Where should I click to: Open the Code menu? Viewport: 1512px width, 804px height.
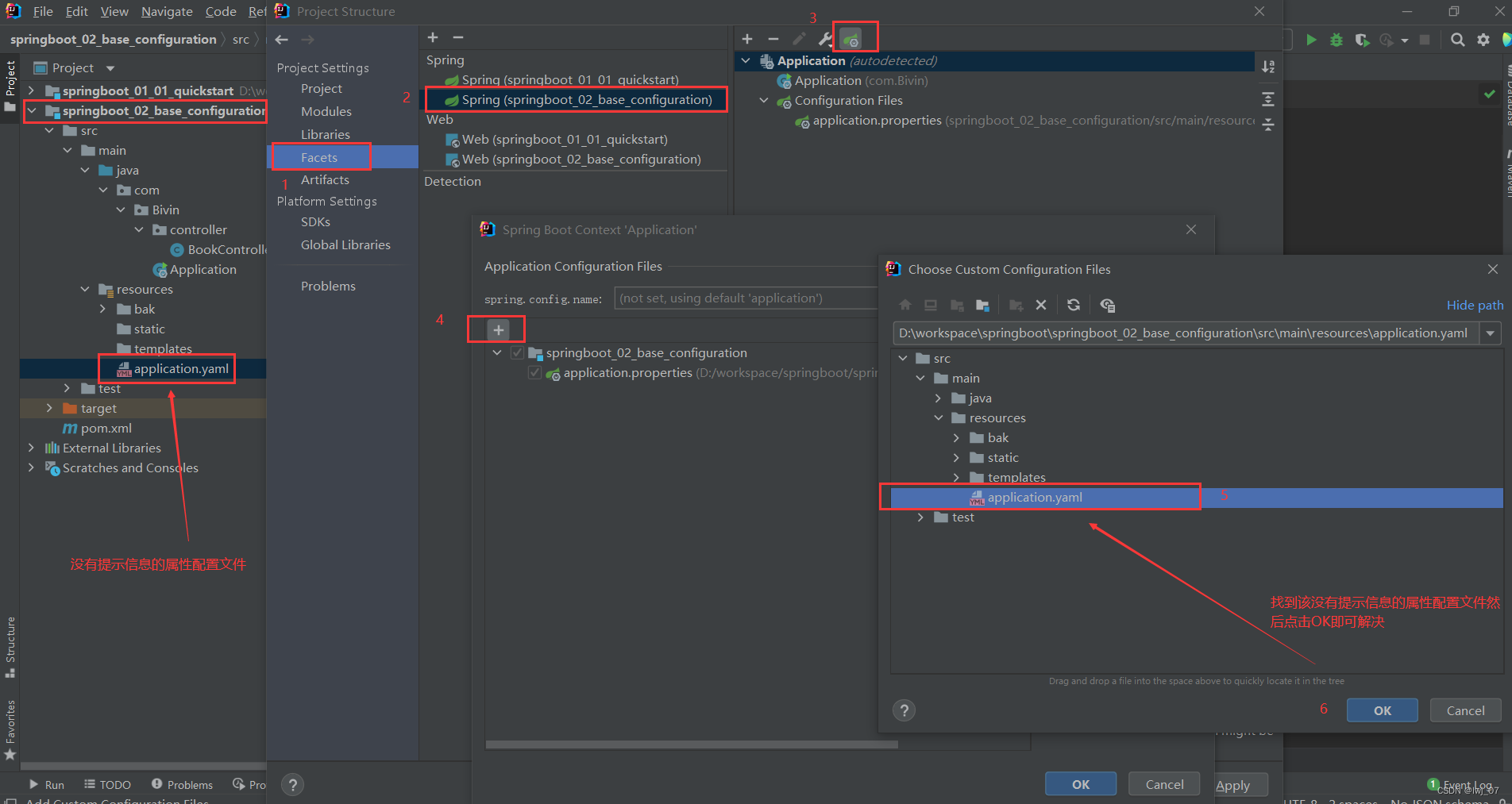click(221, 12)
